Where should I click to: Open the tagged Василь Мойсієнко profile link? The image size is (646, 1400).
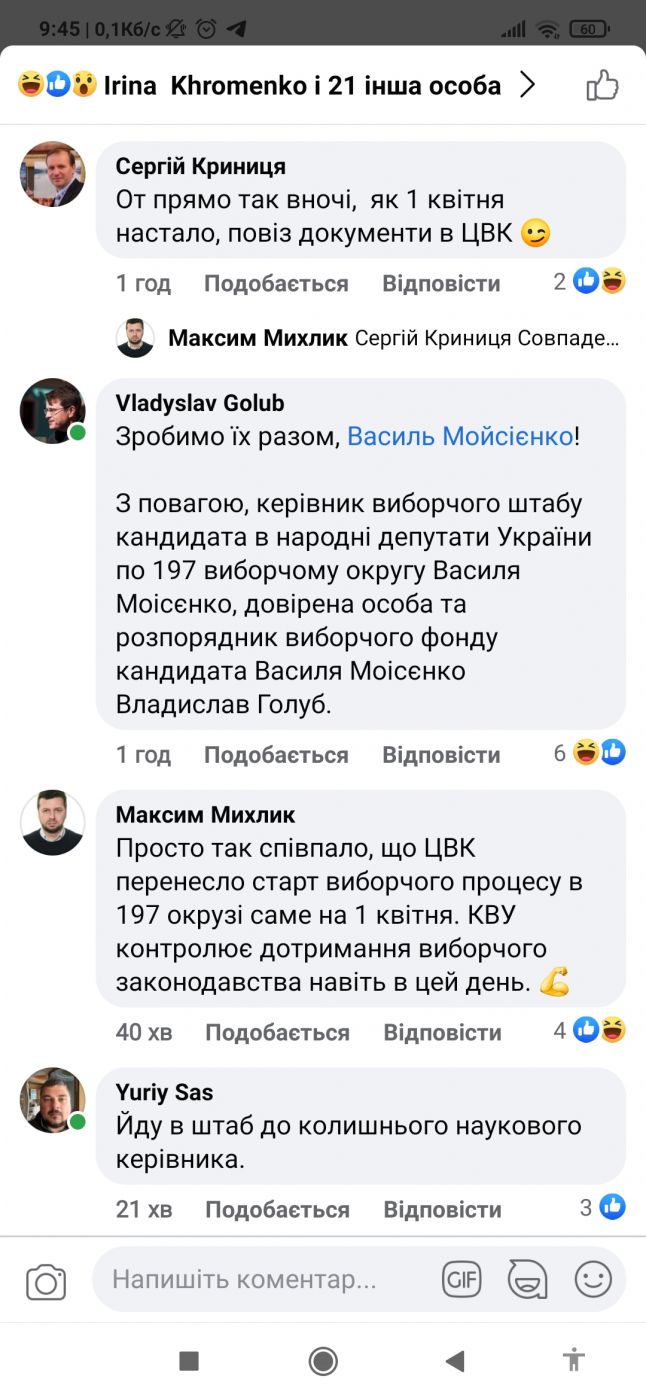460,437
